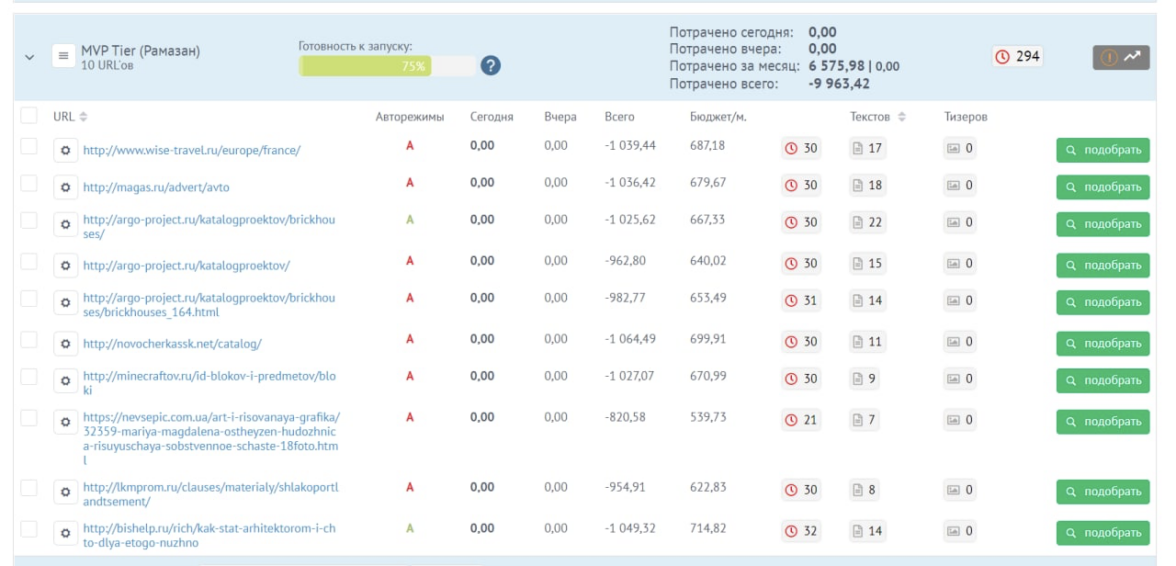Open gear settings for wise-travel.ru URL
The image size is (1176, 566).
pyautogui.click(x=66, y=150)
